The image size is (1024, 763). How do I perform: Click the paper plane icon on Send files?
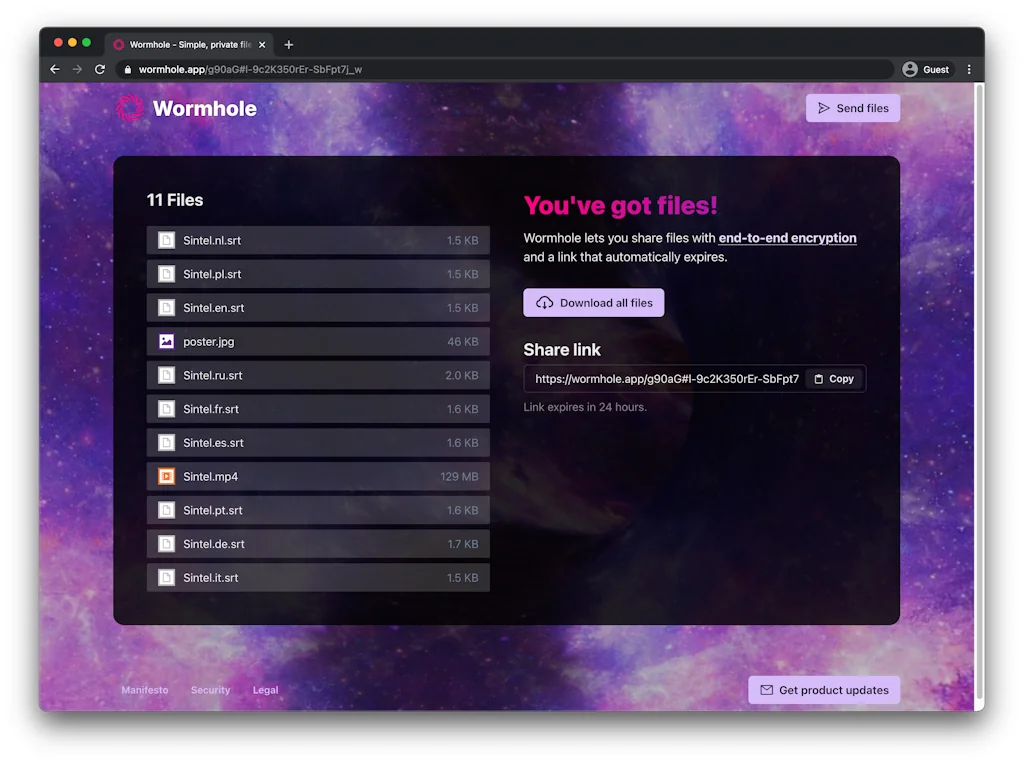tap(824, 108)
